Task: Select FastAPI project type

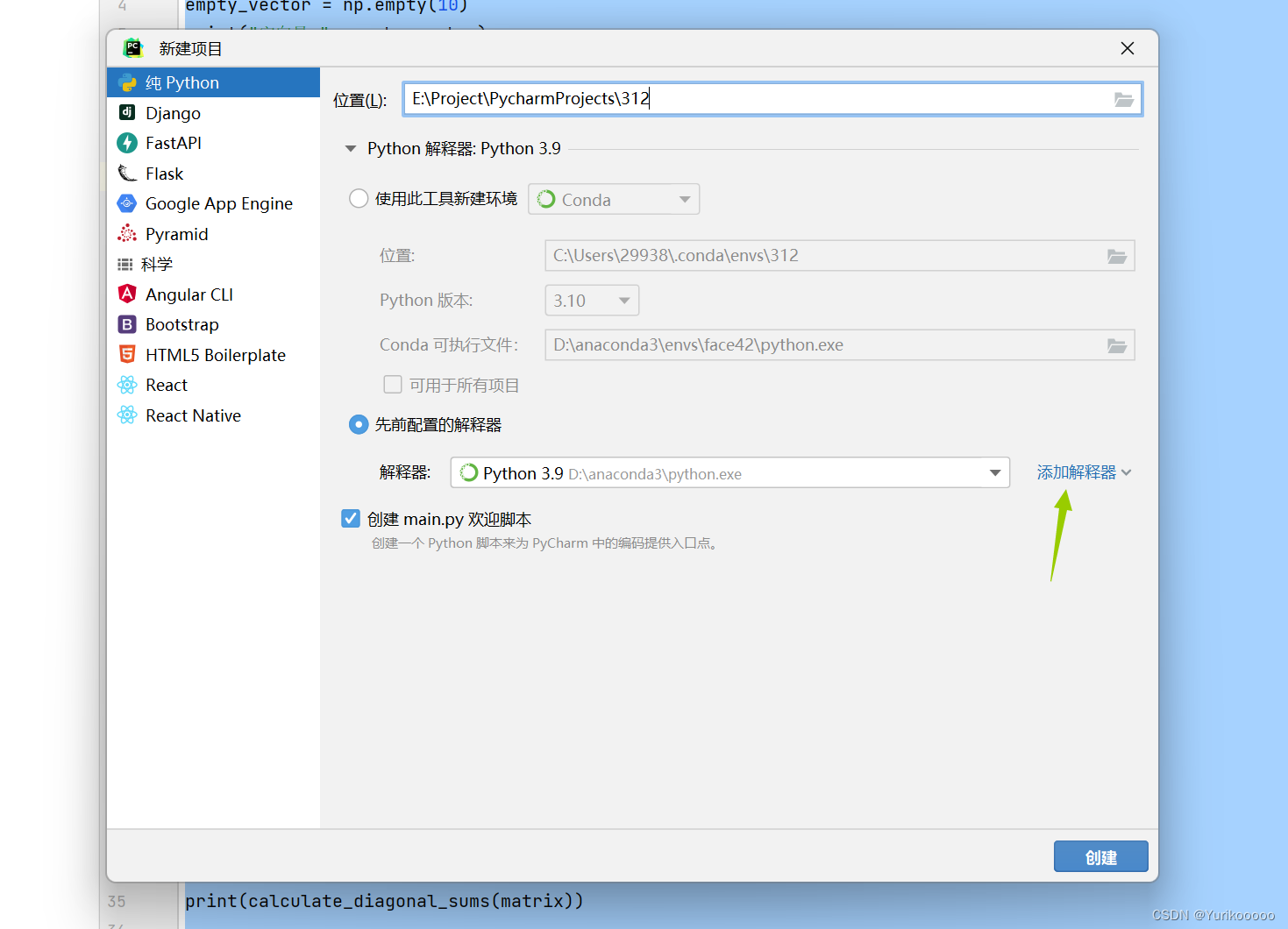Action: click(213, 143)
